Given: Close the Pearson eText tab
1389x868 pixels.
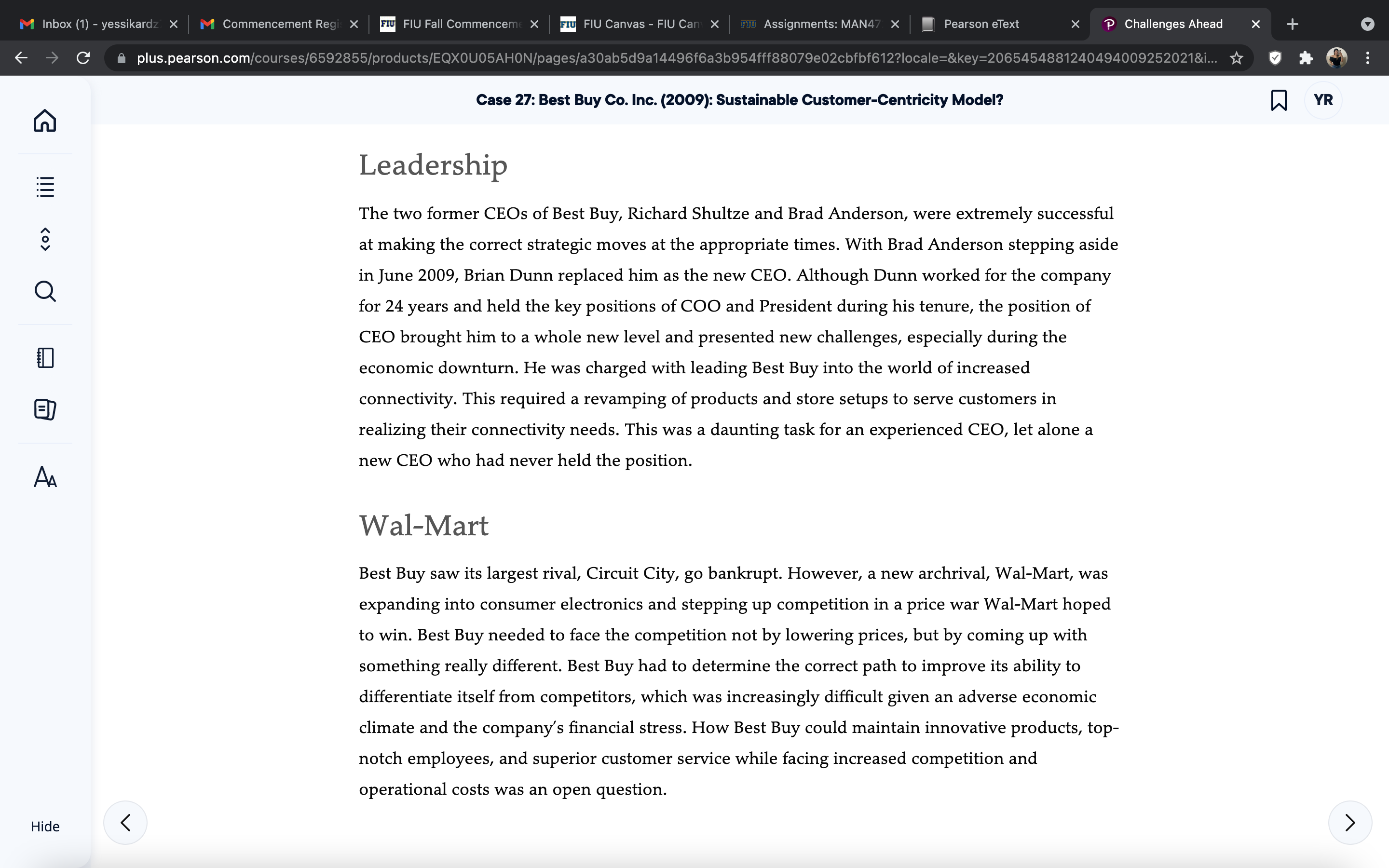Looking at the screenshot, I should pyautogui.click(x=1076, y=24).
